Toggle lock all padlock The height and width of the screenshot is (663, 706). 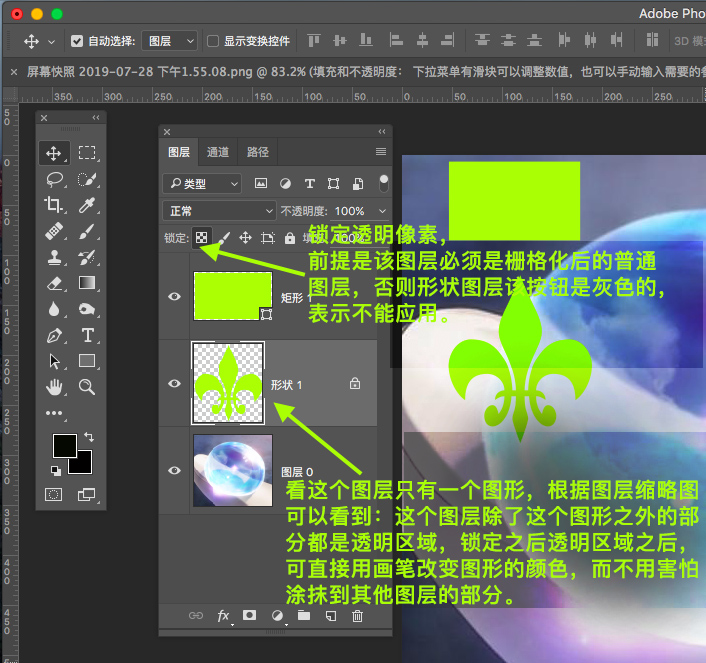290,238
